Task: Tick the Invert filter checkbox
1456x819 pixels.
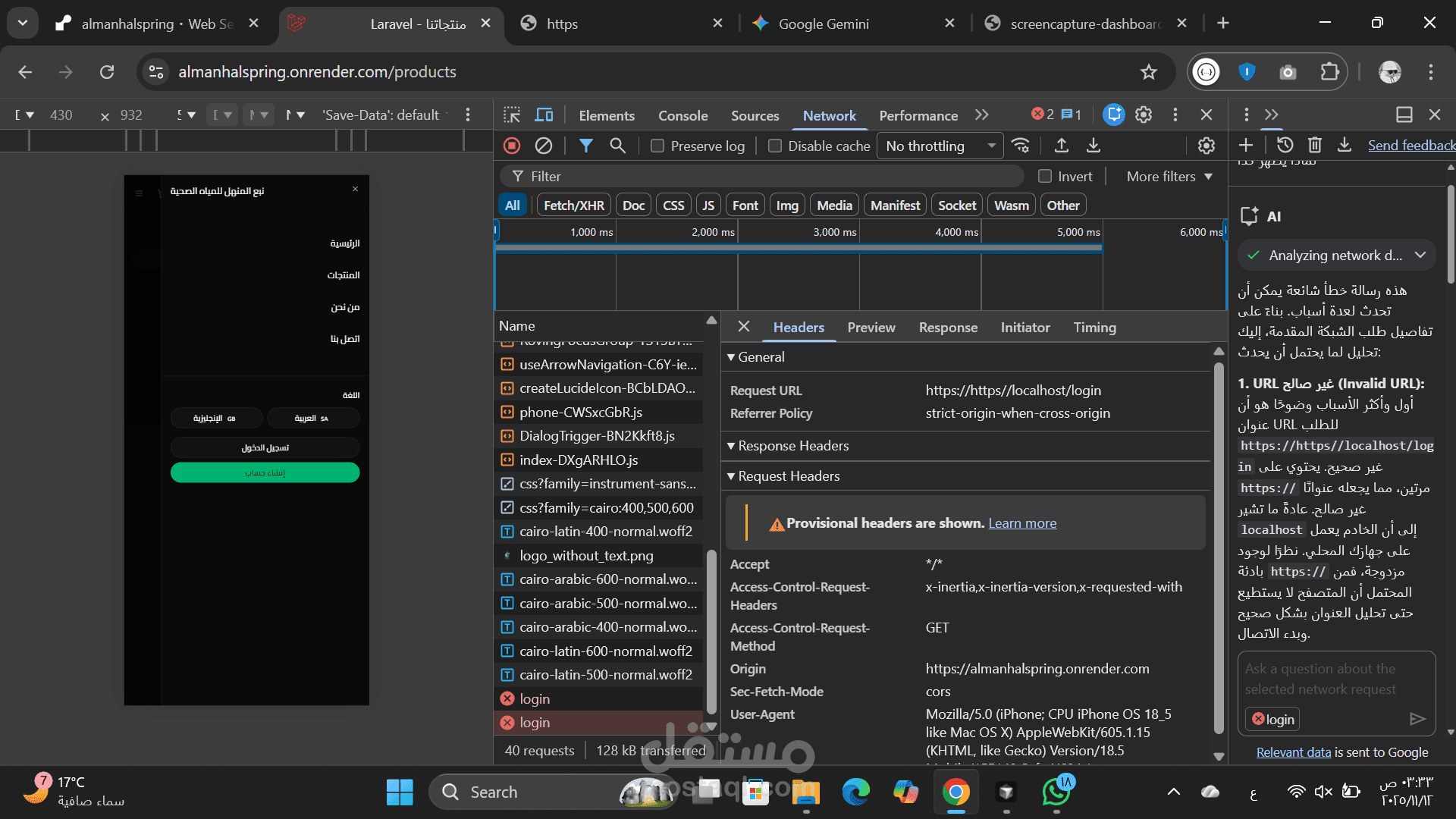Action: (1045, 177)
